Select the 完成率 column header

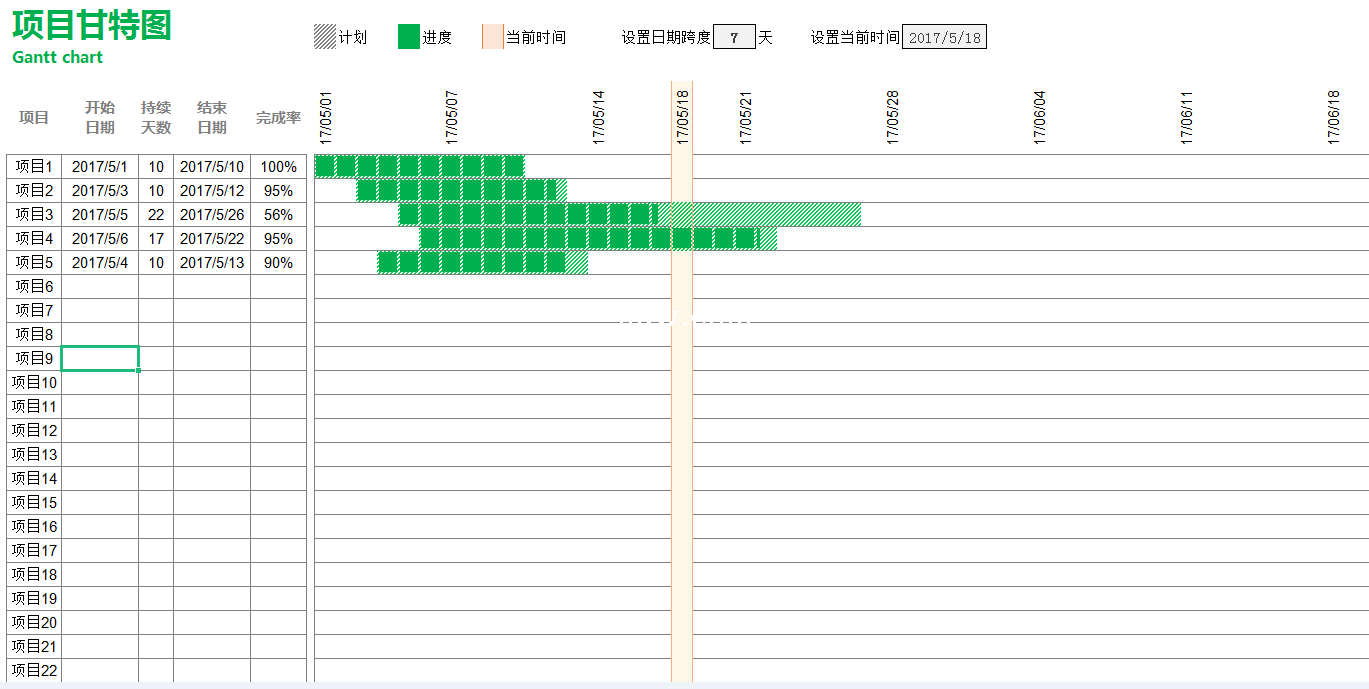(278, 118)
